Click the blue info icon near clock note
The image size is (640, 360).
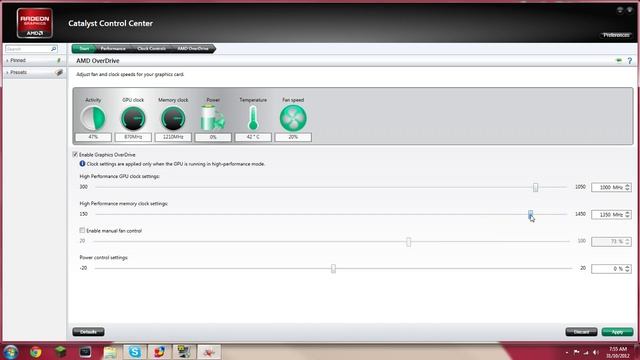[x=82, y=164]
